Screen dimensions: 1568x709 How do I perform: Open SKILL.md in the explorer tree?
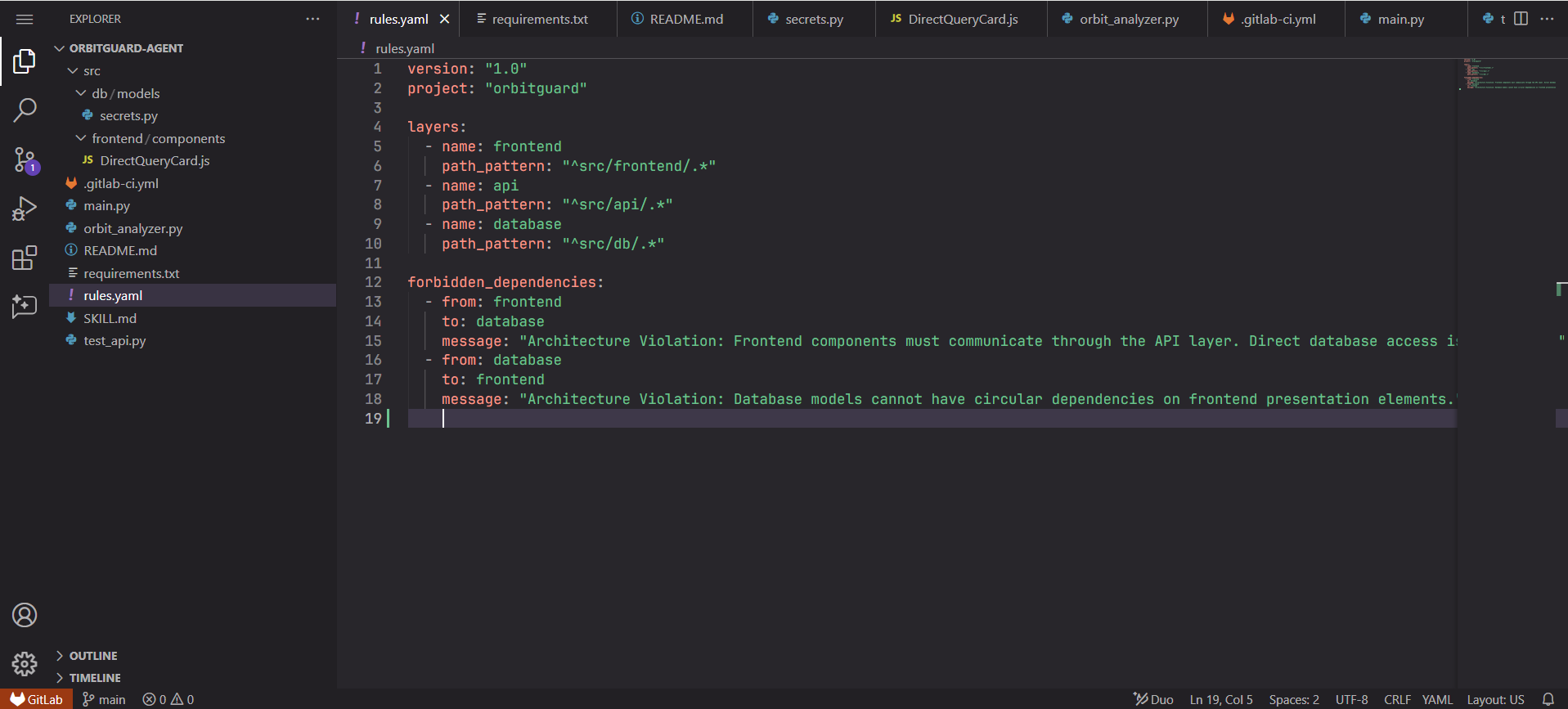pos(110,318)
